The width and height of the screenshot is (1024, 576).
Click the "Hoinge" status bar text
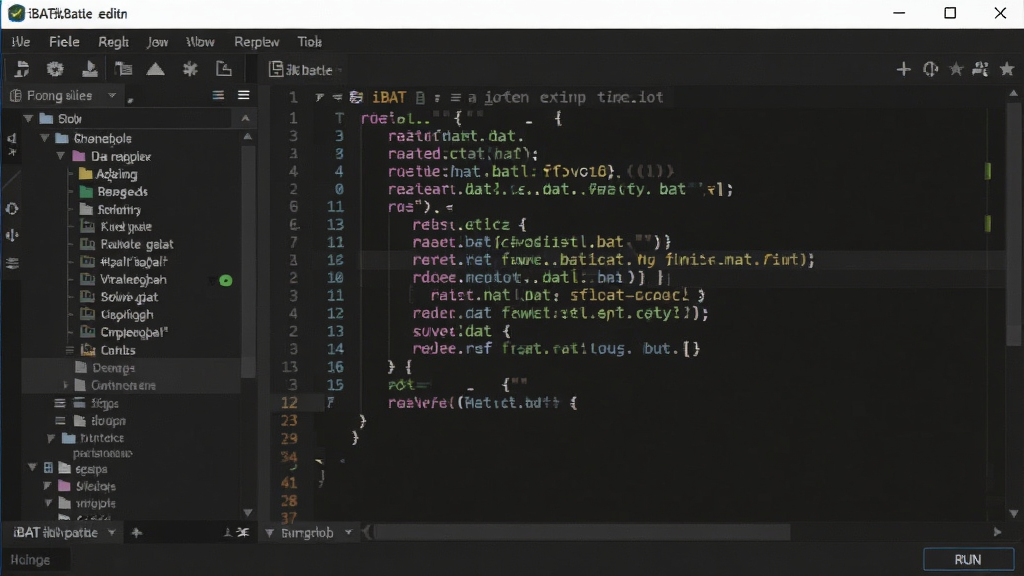tap(30, 560)
